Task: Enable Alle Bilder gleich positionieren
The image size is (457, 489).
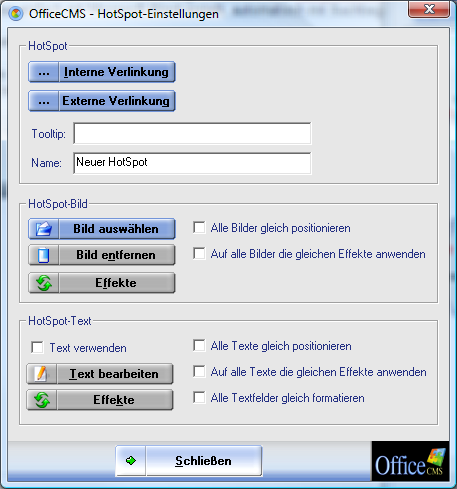Action: [199, 228]
